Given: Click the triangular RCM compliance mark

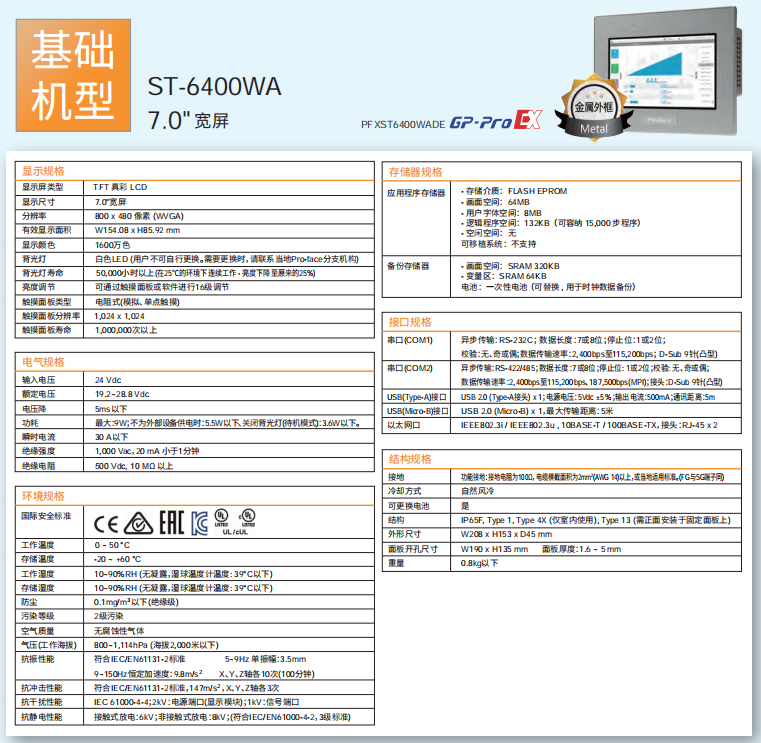Looking at the screenshot, I should point(138,523).
